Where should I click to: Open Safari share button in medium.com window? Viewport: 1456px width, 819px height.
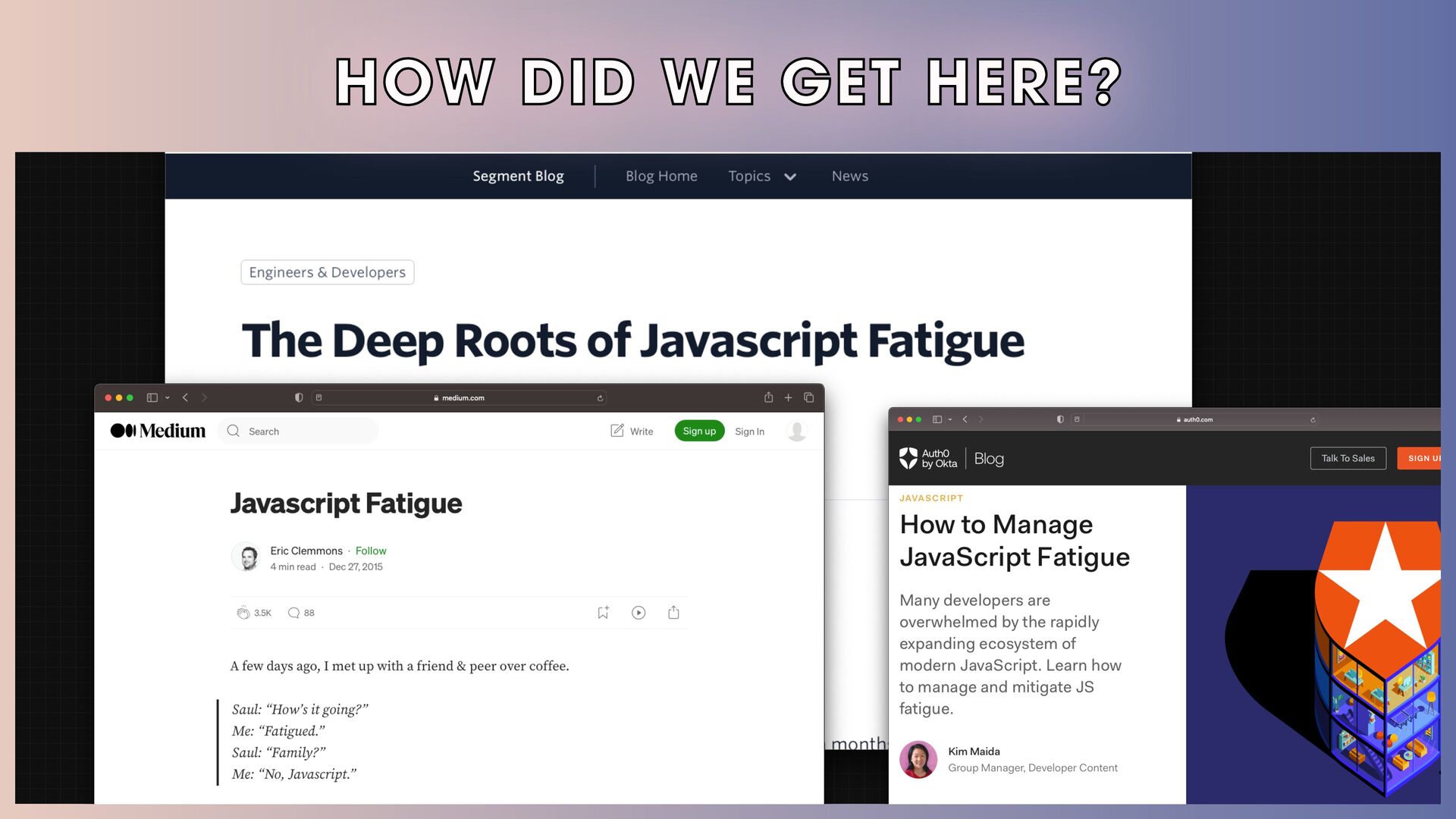click(768, 397)
